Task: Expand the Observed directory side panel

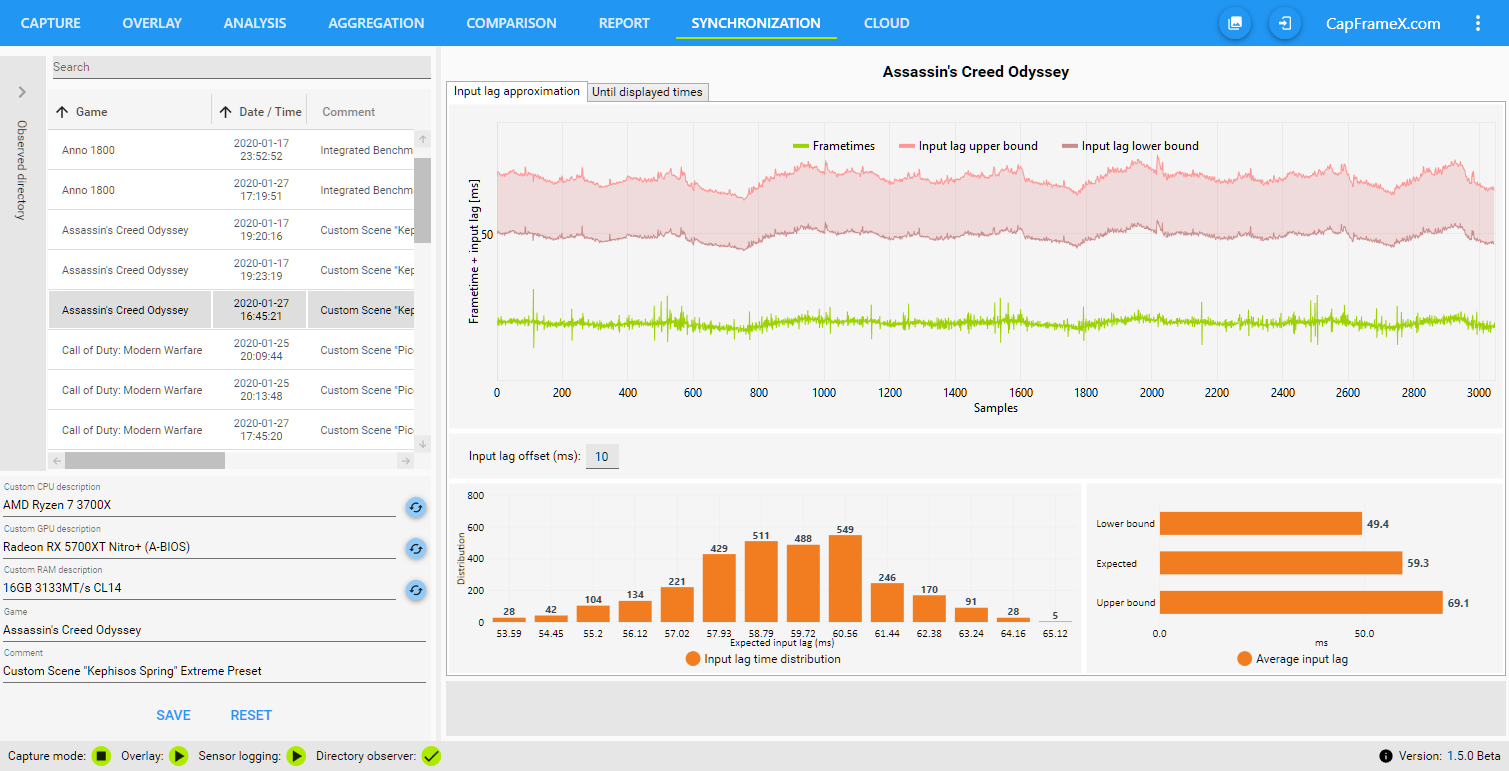Action: pyautogui.click(x=22, y=92)
